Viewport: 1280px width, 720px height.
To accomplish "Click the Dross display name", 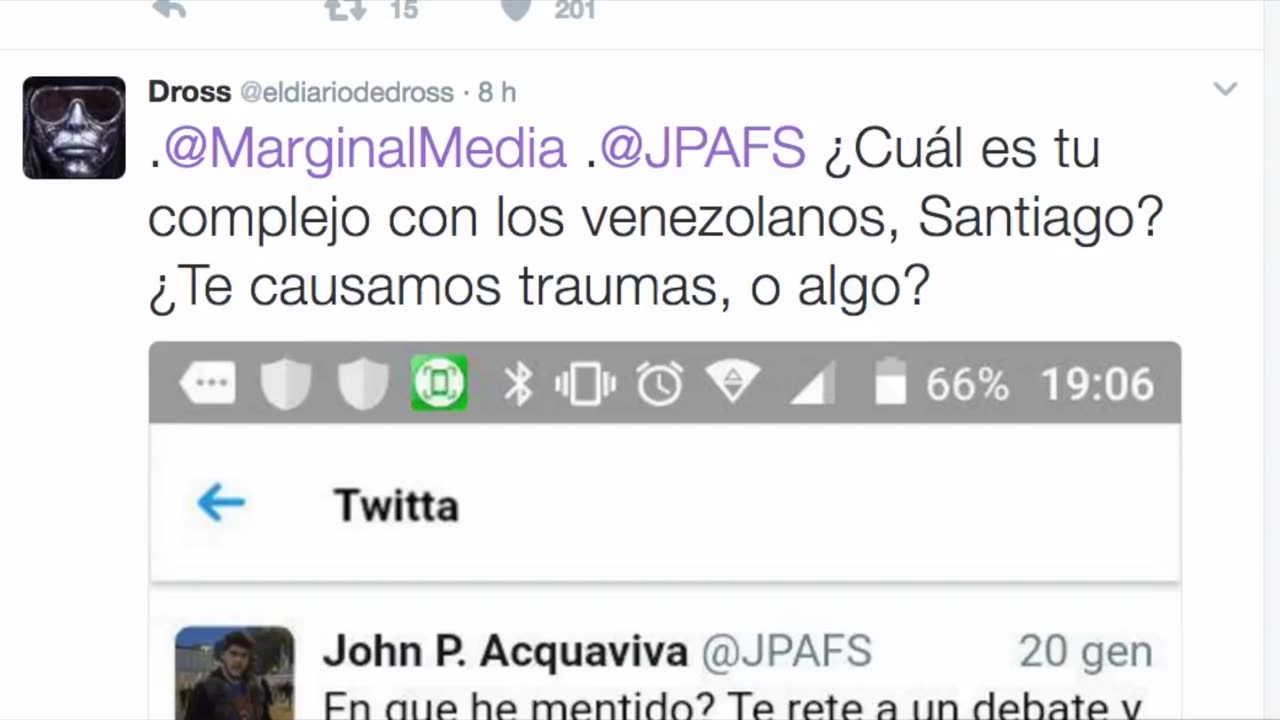I will 189,92.
